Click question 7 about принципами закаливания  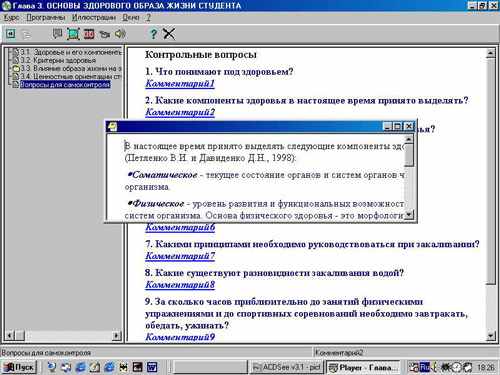(312, 244)
